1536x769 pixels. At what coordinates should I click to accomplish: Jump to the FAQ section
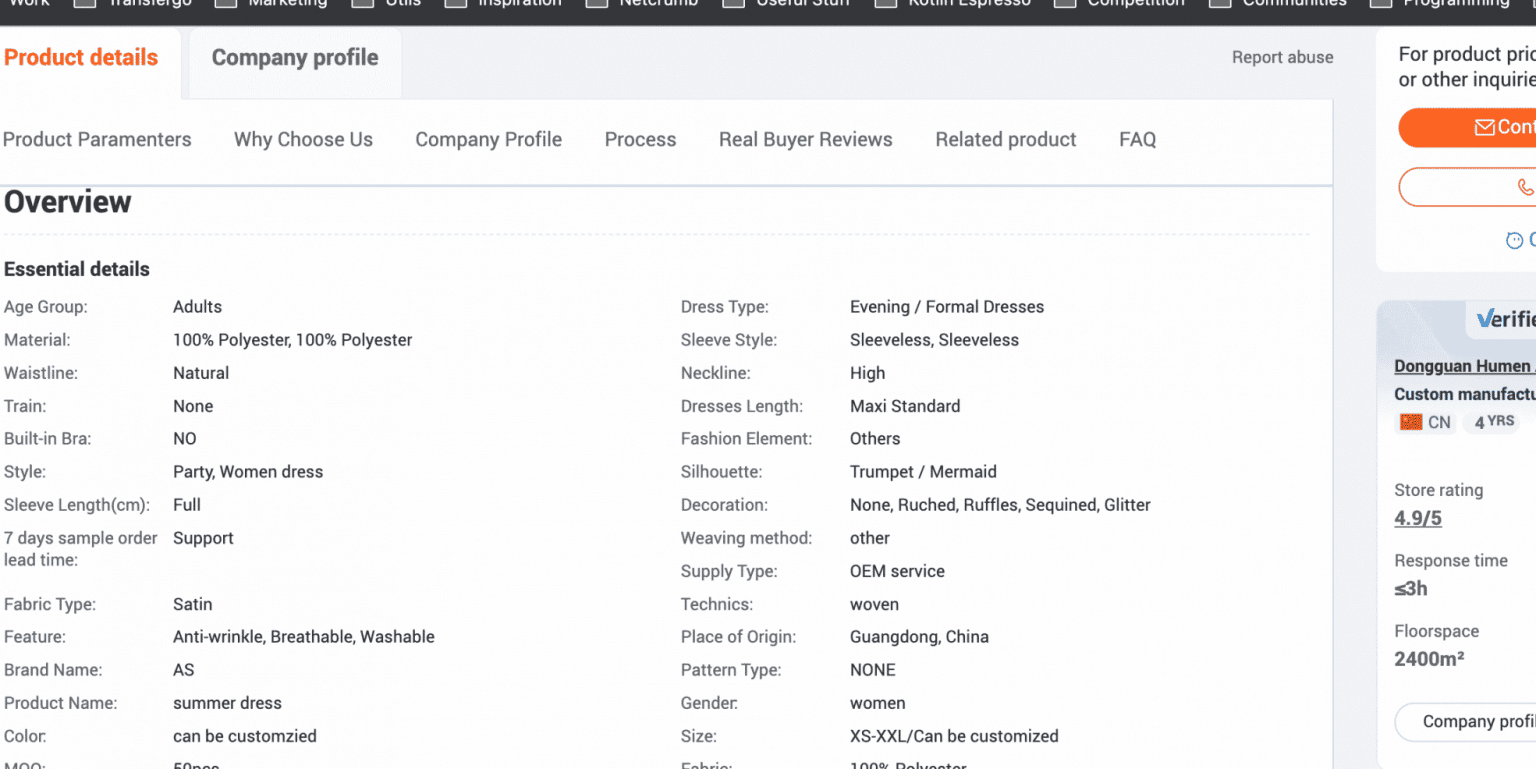[x=1137, y=139]
